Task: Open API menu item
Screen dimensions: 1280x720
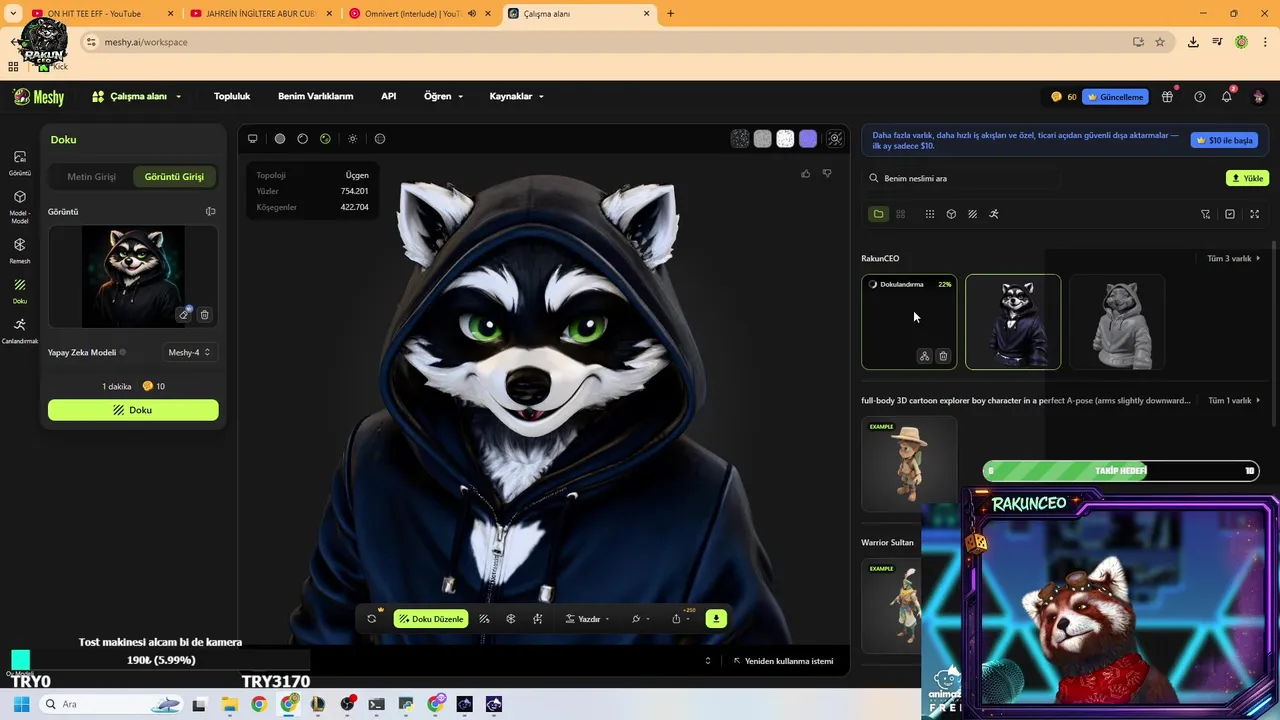Action: click(x=389, y=97)
